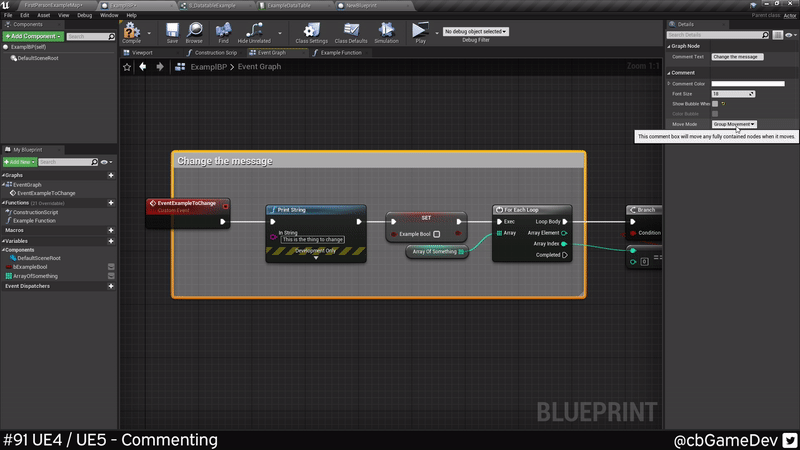Toggle Example Bool checkbox on SET node
This screenshot has width=800, height=450.
pos(437,234)
